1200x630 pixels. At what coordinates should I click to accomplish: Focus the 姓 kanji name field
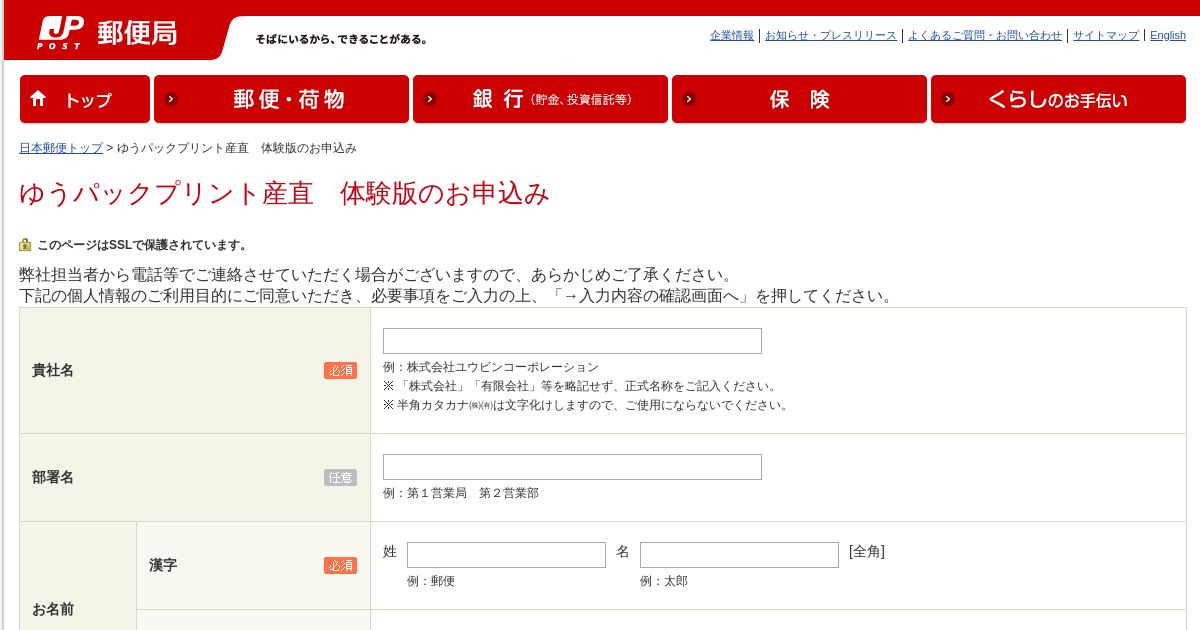coord(506,555)
